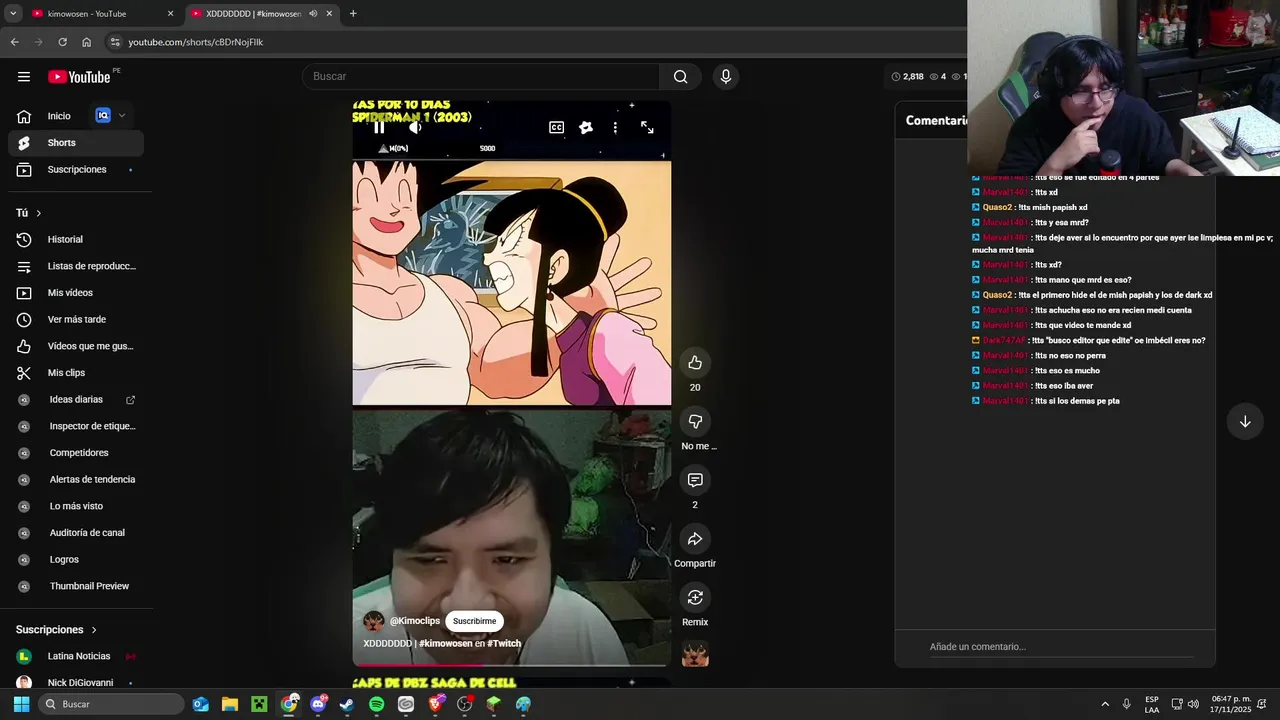Open Steam from the taskbar
Image resolution: width=1280 pixels, height=720 pixels.
[x=347, y=704]
